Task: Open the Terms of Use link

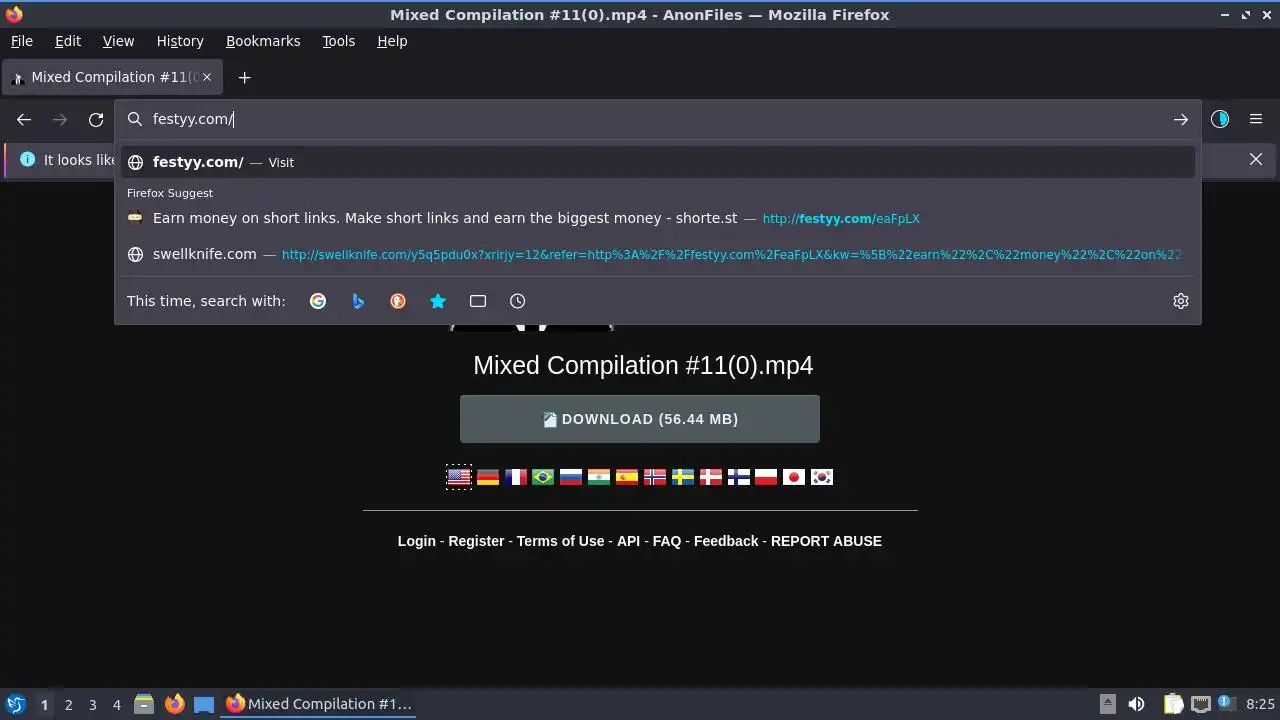Action: tap(560, 541)
